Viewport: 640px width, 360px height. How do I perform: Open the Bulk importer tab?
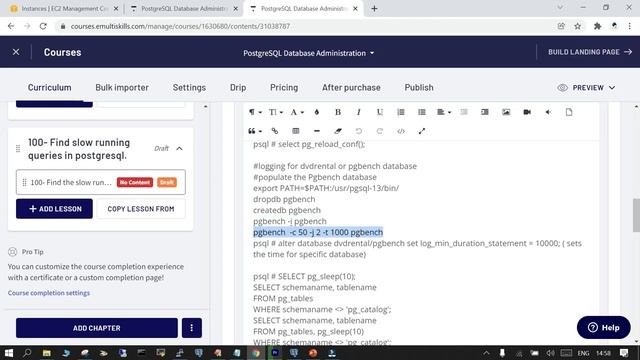click(122, 87)
